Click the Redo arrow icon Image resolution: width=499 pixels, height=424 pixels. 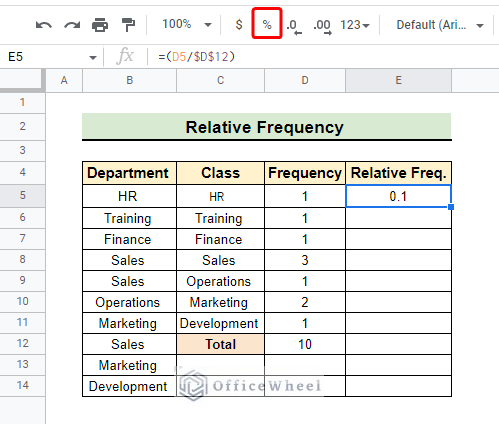[x=72, y=25]
